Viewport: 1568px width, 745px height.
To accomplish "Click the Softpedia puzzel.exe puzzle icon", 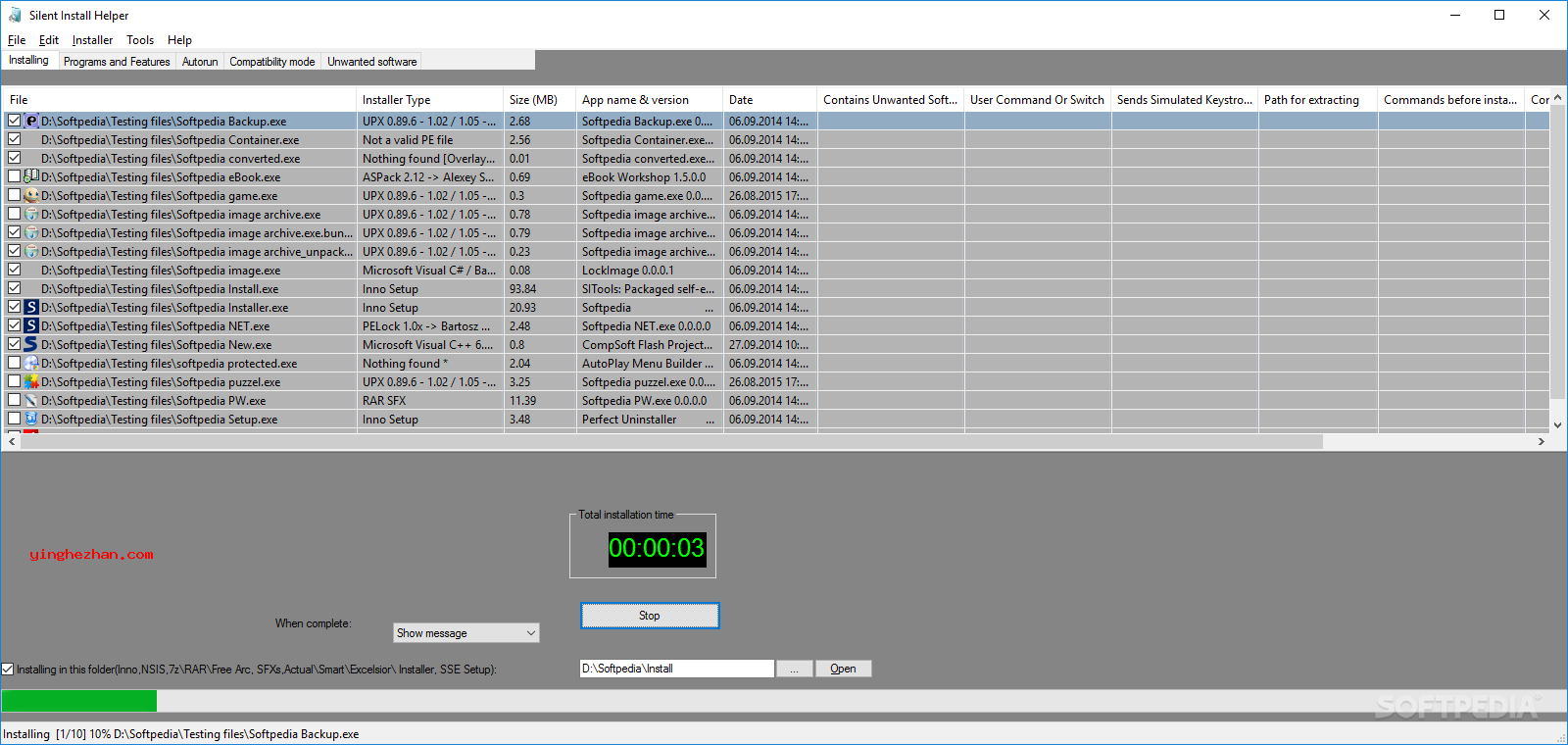I will (x=31, y=382).
